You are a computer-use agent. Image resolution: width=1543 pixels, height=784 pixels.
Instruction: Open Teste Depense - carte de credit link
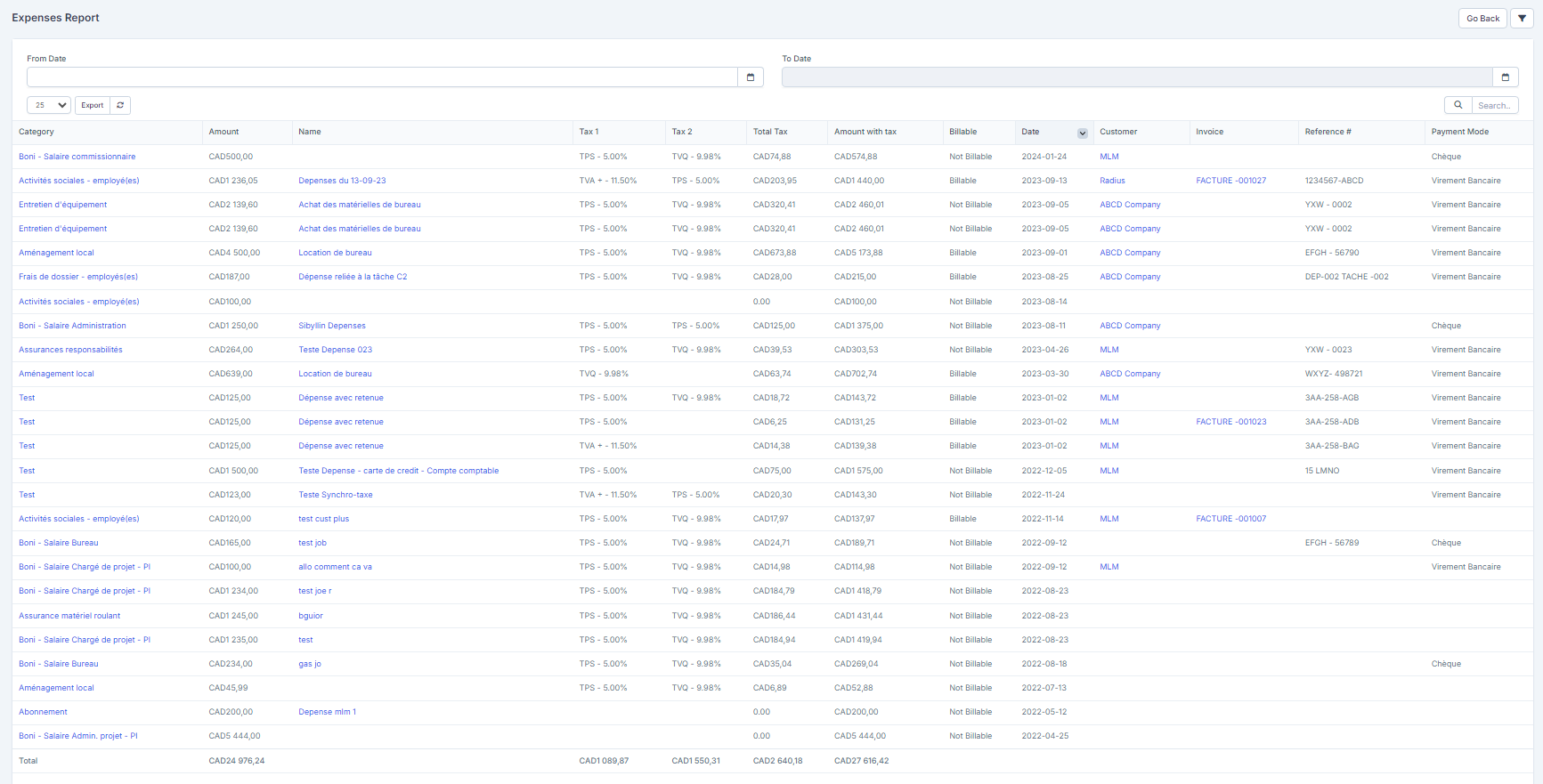pyautogui.click(x=398, y=471)
